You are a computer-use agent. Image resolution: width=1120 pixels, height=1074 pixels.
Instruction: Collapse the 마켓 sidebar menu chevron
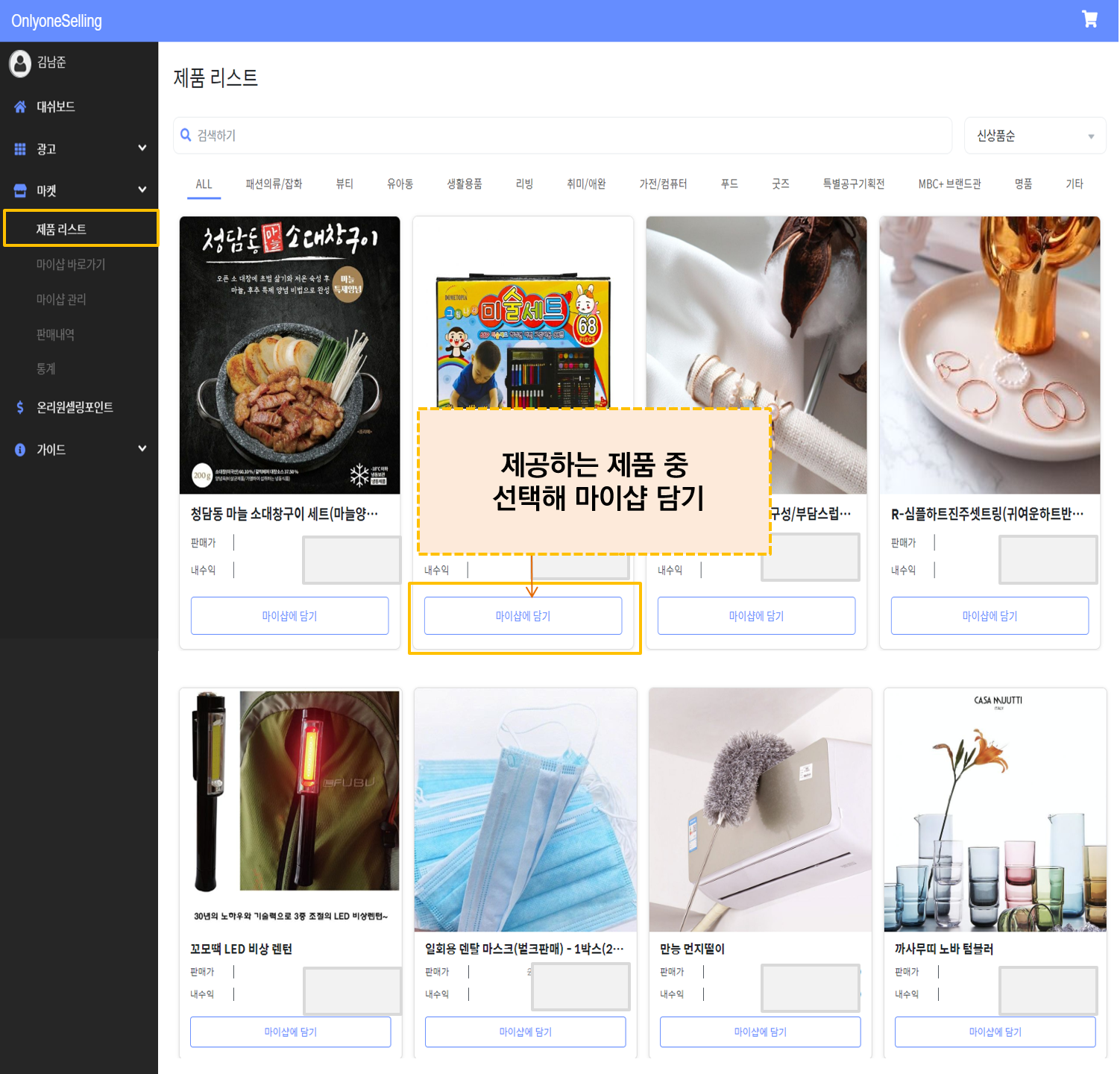click(142, 189)
